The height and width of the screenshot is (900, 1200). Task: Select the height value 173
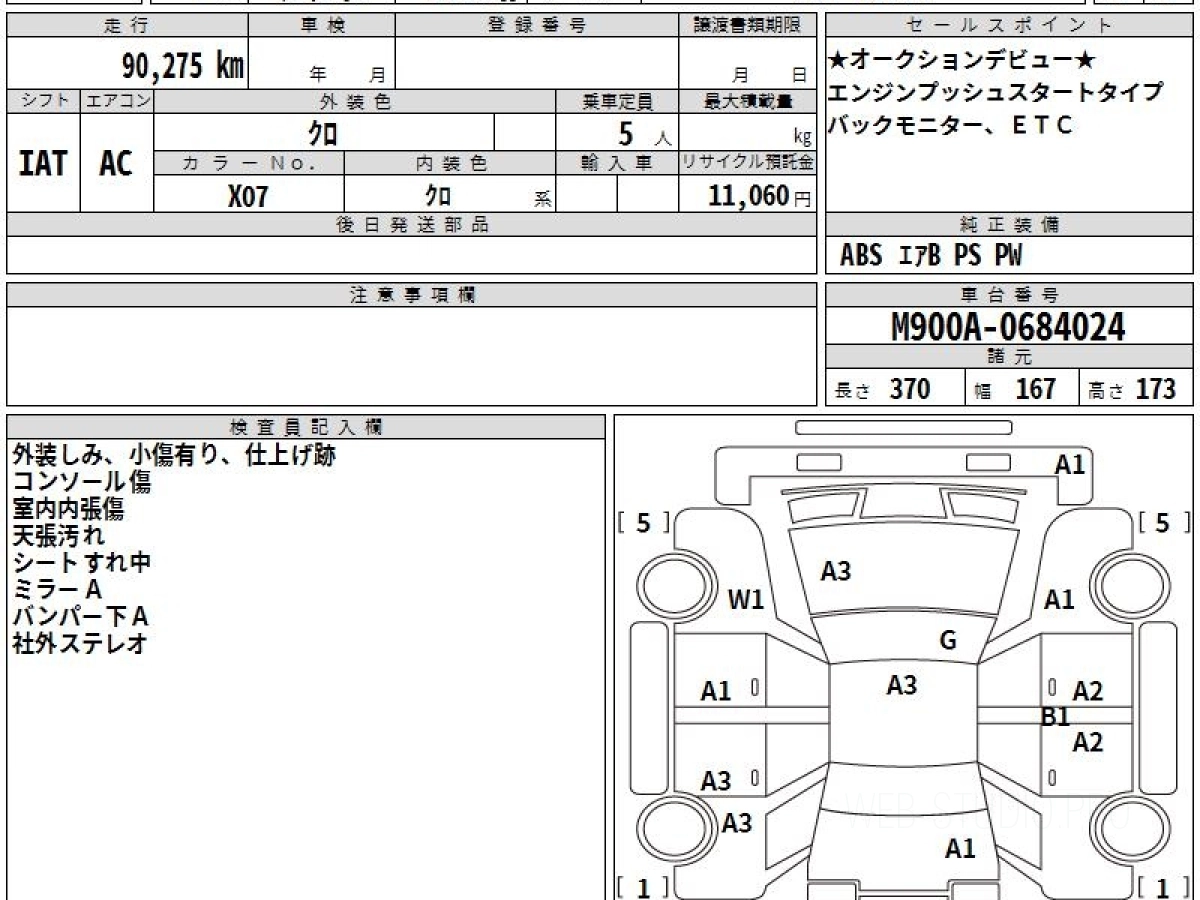[x=1155, y=389]
